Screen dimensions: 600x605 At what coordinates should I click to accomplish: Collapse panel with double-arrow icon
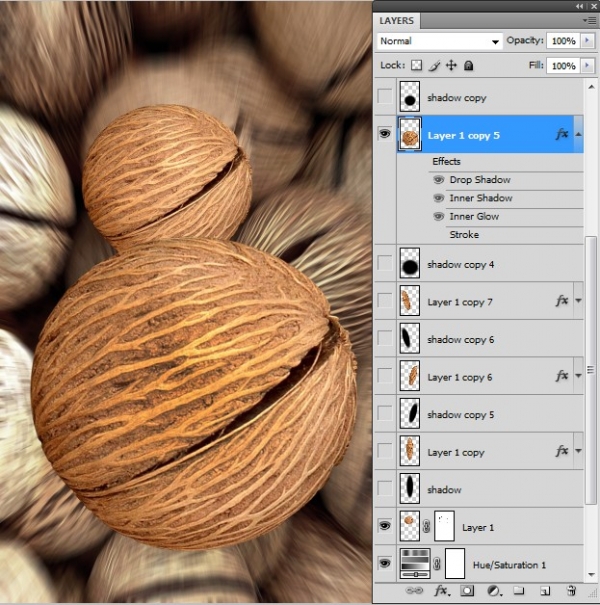coord(579,7)
